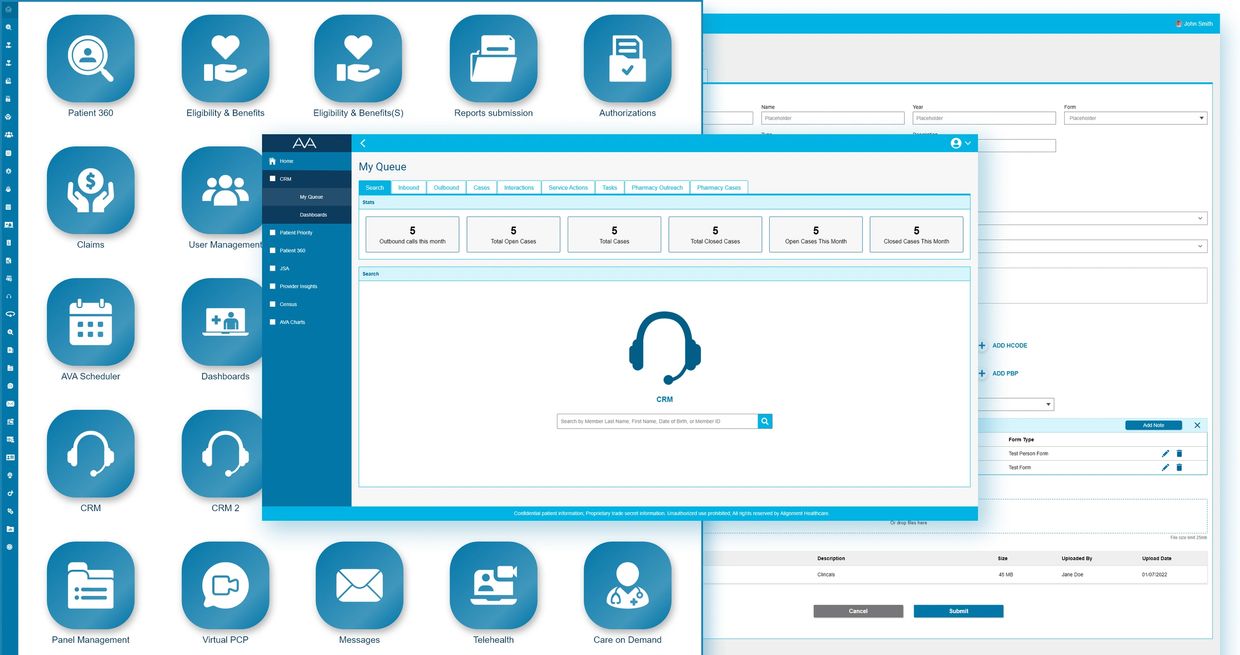Click the Closed Cases This Month card

(916, 234)
